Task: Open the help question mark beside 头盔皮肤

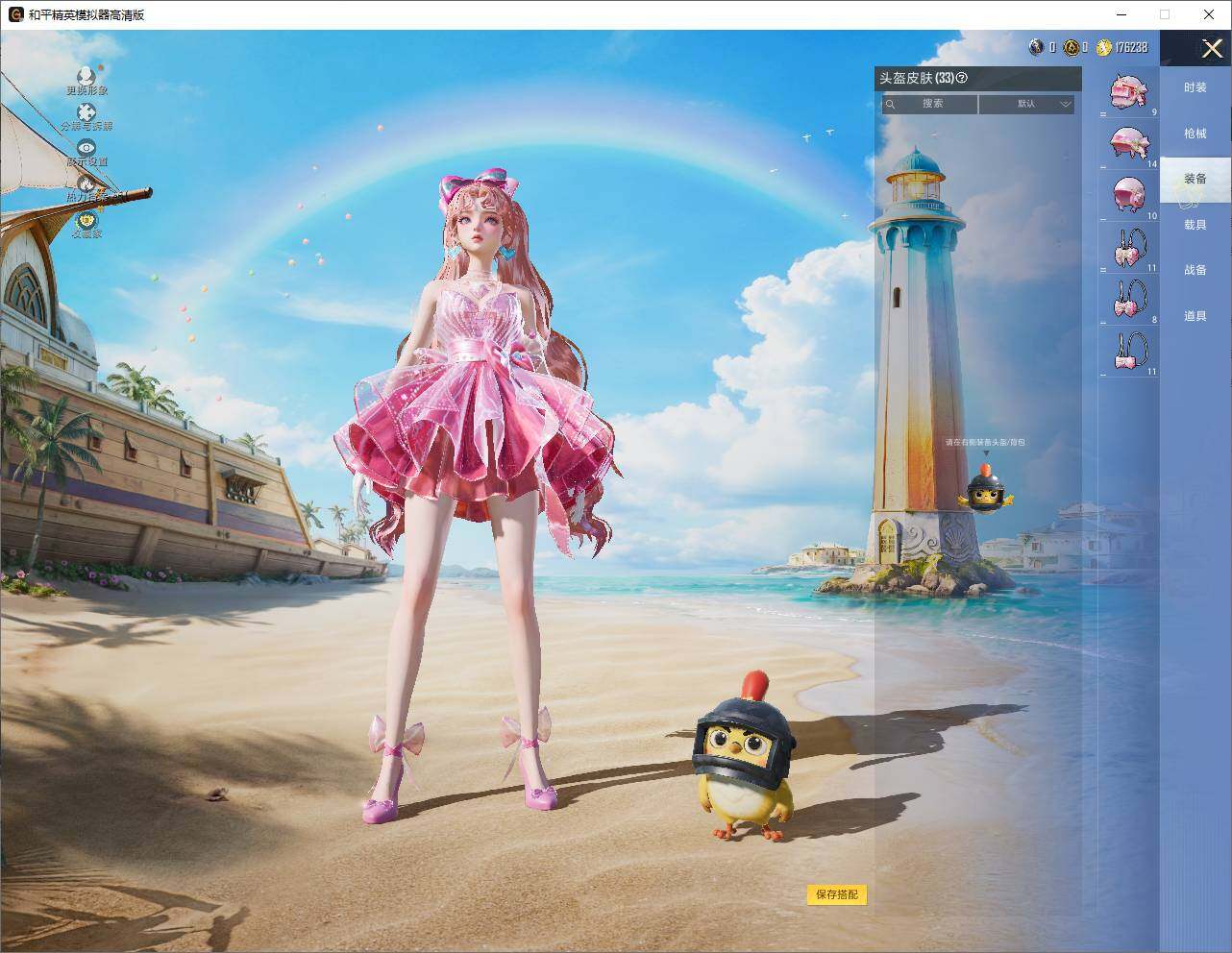Action: pyautogui.click(x=962, y=79)
